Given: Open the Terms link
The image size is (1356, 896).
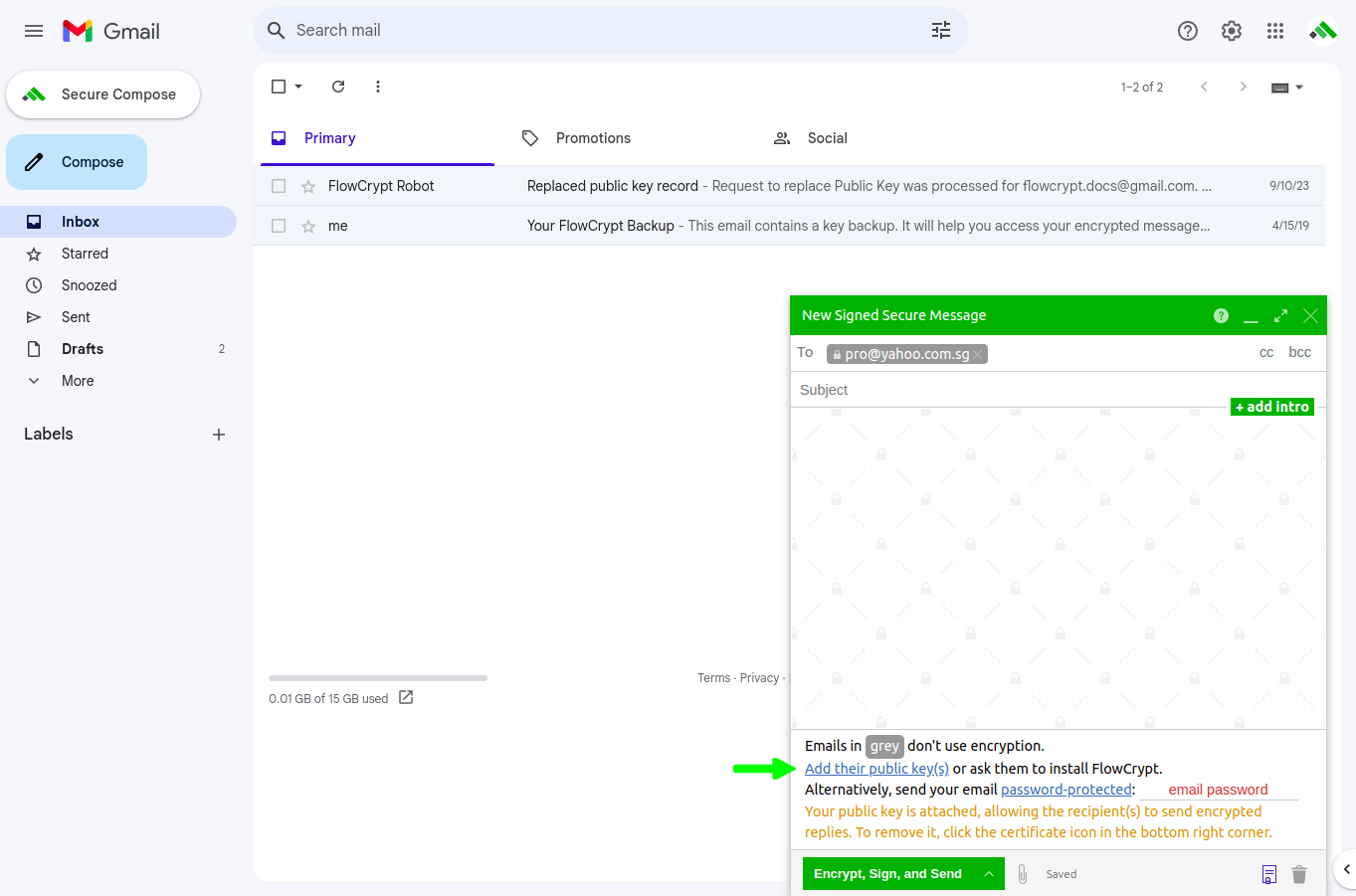Looking at the screenshot, I should pos(714,678).
